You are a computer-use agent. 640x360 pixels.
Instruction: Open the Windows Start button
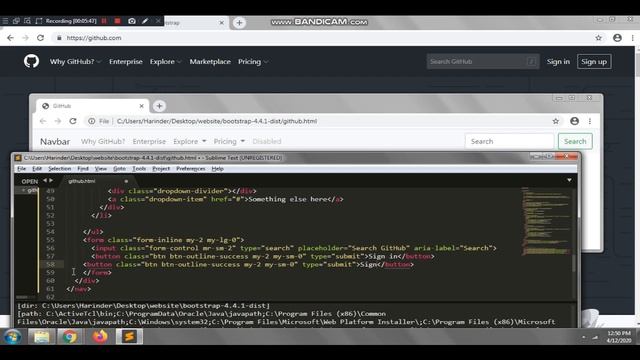tap(12, 337)
